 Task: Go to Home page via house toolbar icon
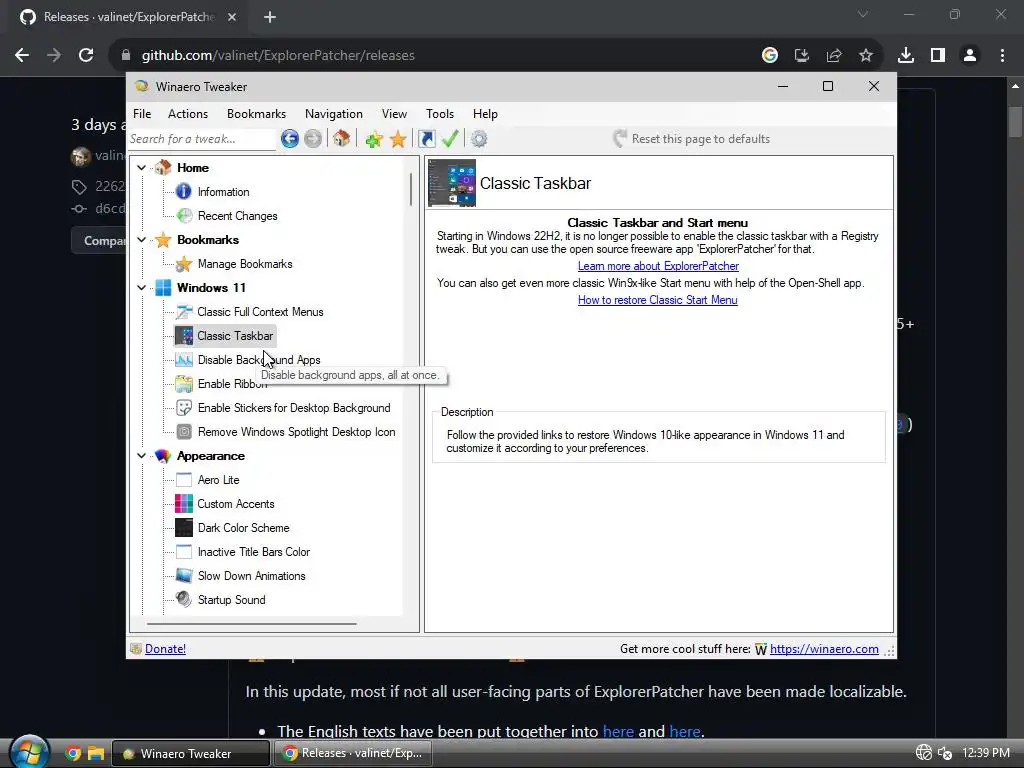click(x=342, y=138)
